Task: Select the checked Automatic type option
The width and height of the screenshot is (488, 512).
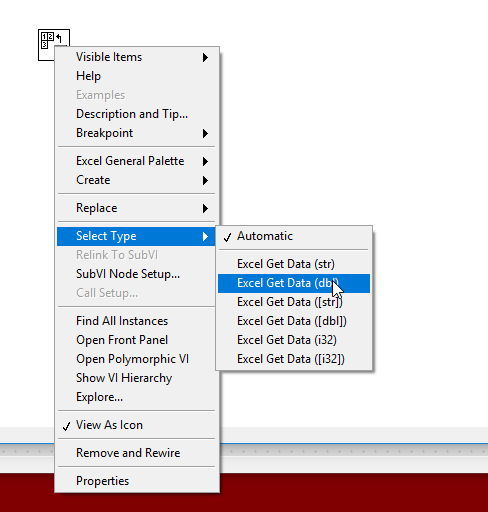Action: tap(294, 236)
